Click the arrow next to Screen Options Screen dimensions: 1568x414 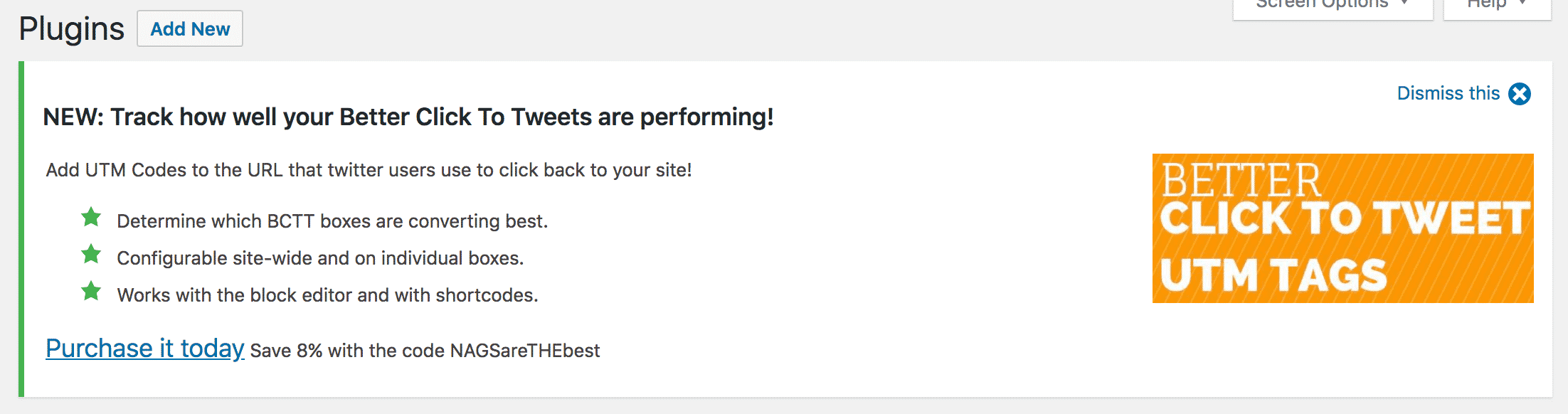point(1404,3)
